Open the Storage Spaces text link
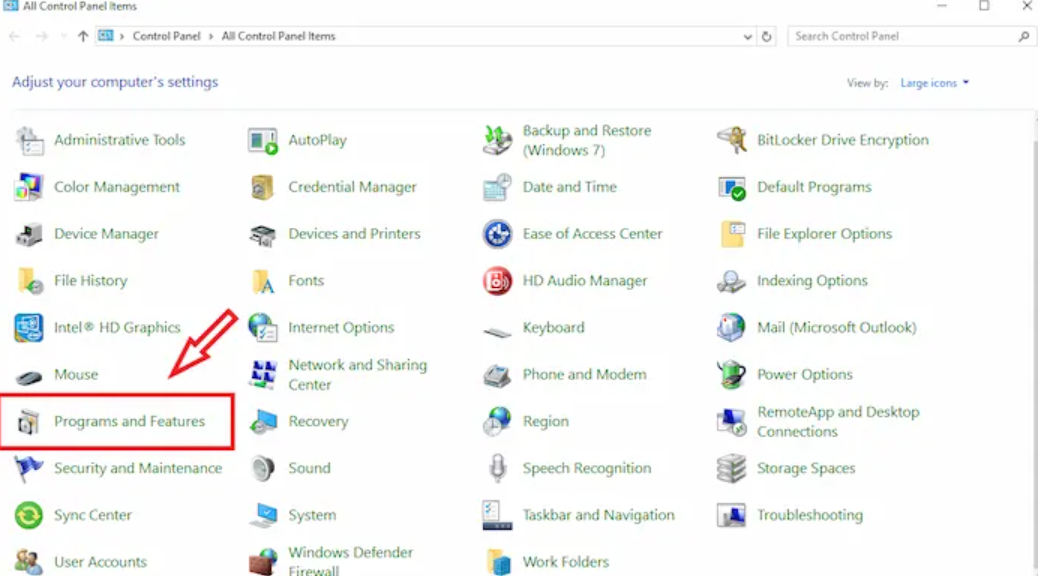 (806, 468)
